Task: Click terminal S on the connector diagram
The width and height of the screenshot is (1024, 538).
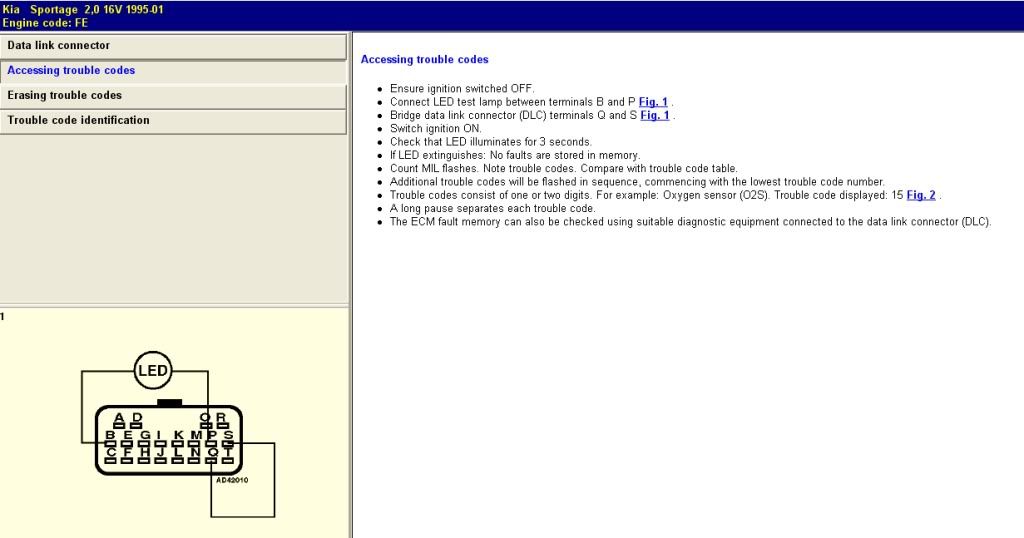Action: tap(228, 437)
